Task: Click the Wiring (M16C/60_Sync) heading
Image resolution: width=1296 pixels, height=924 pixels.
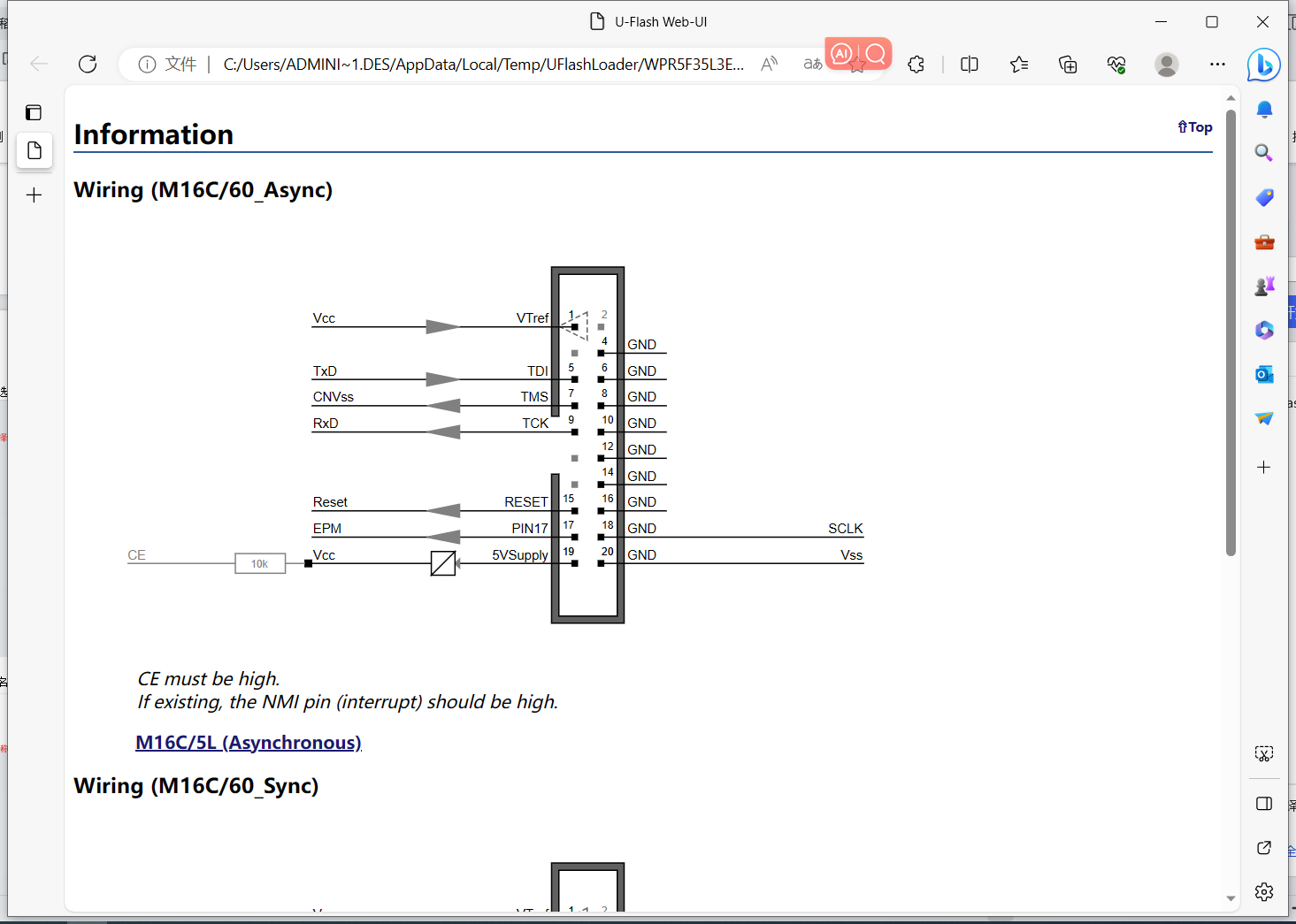Action: coord(196,786)
